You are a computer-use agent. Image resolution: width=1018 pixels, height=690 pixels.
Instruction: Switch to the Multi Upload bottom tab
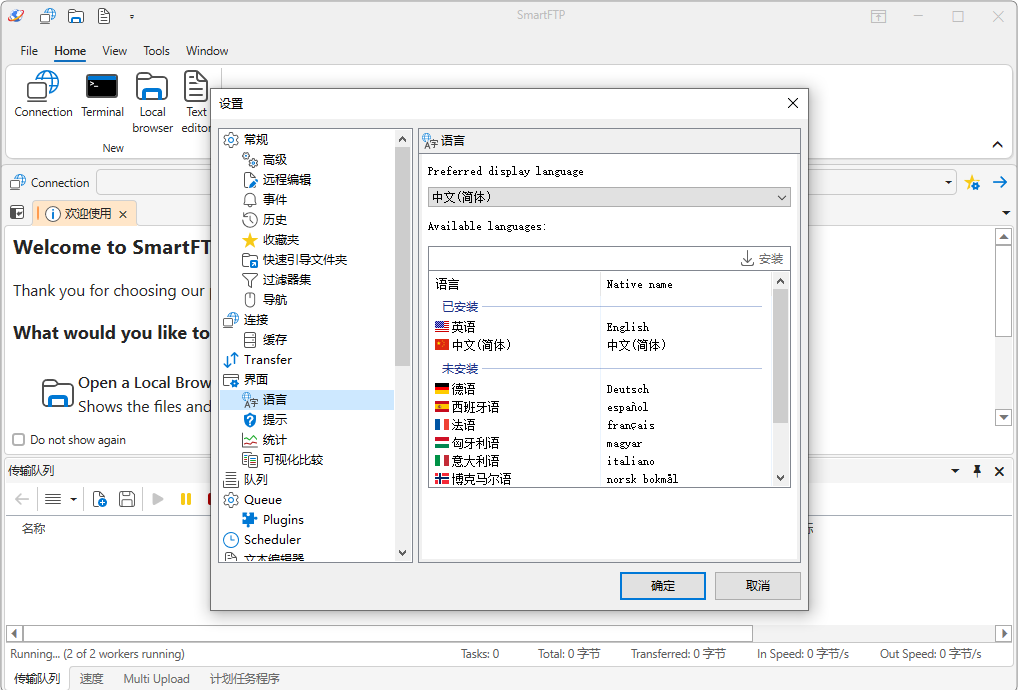(156, 678)
